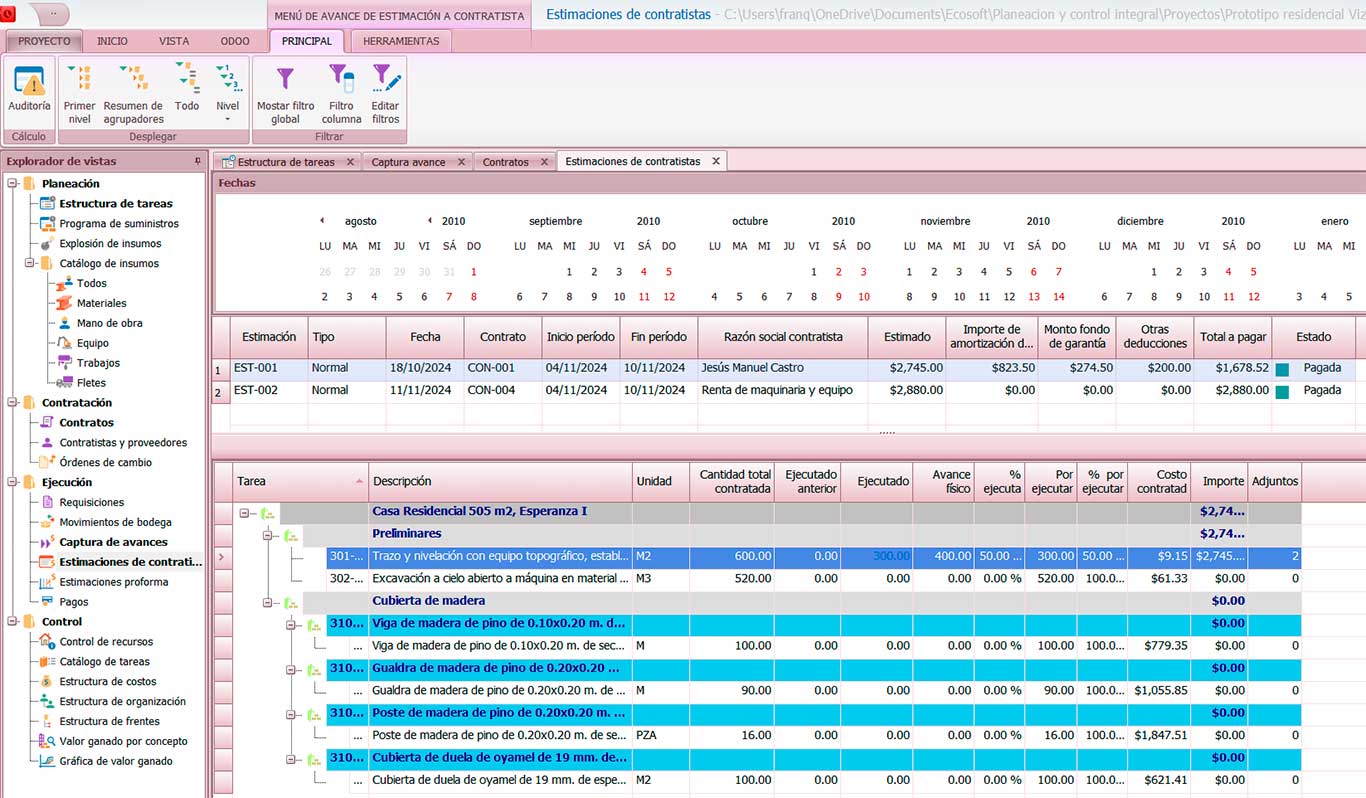This screenshot has height=798, width=1366.
Task: Collapse the Catálogo de insumos node
Action: pyautogui.click(x=30, y=263)
